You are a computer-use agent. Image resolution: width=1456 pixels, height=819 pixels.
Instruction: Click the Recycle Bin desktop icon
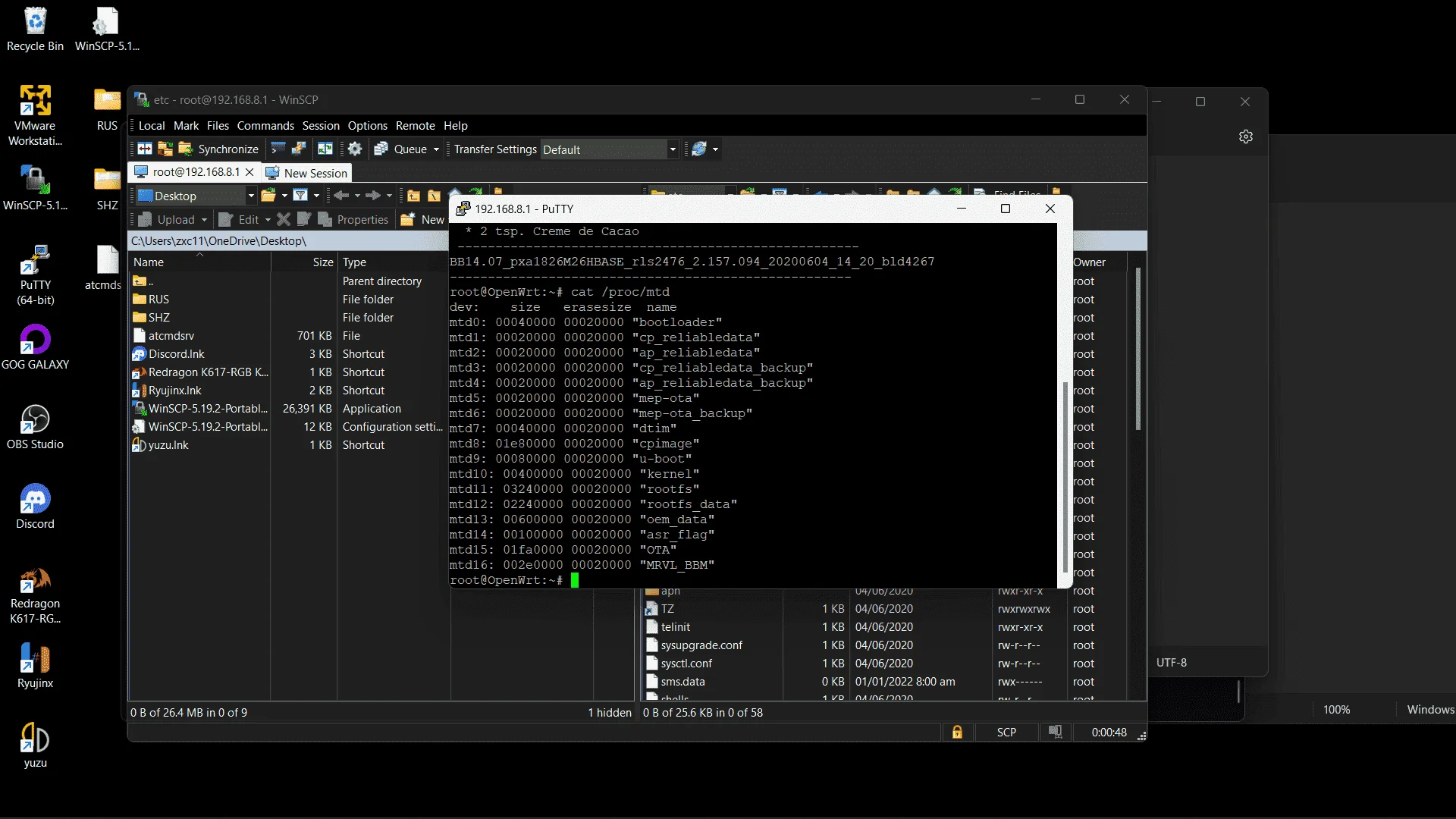click(35, 30)
